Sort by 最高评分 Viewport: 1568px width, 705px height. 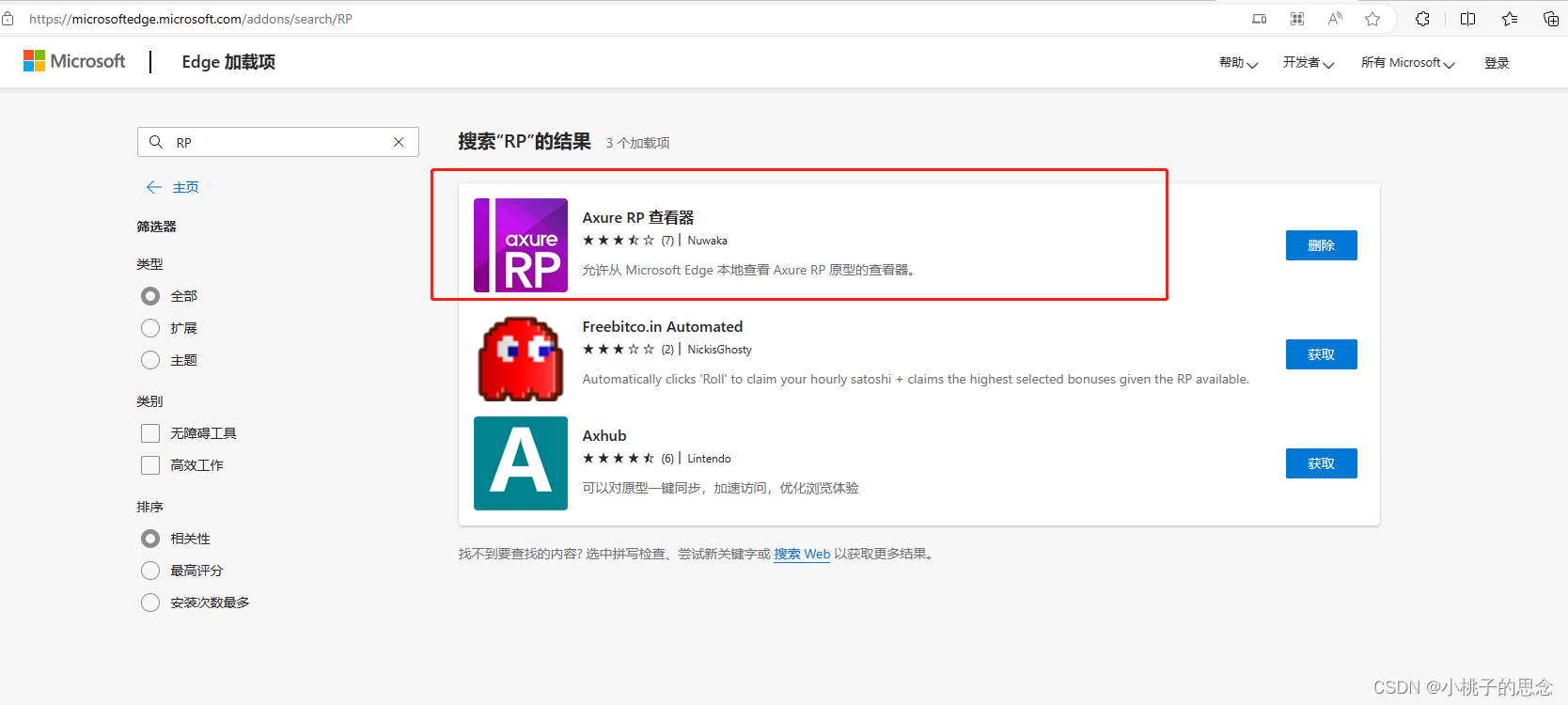[150, 571]
